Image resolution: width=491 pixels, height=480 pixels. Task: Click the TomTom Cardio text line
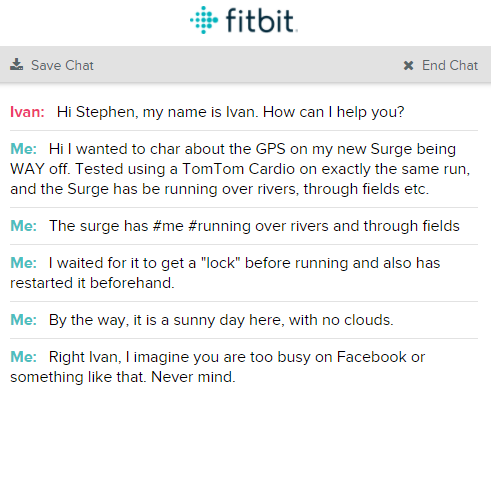pyautogui.click(x=240, y=169)
